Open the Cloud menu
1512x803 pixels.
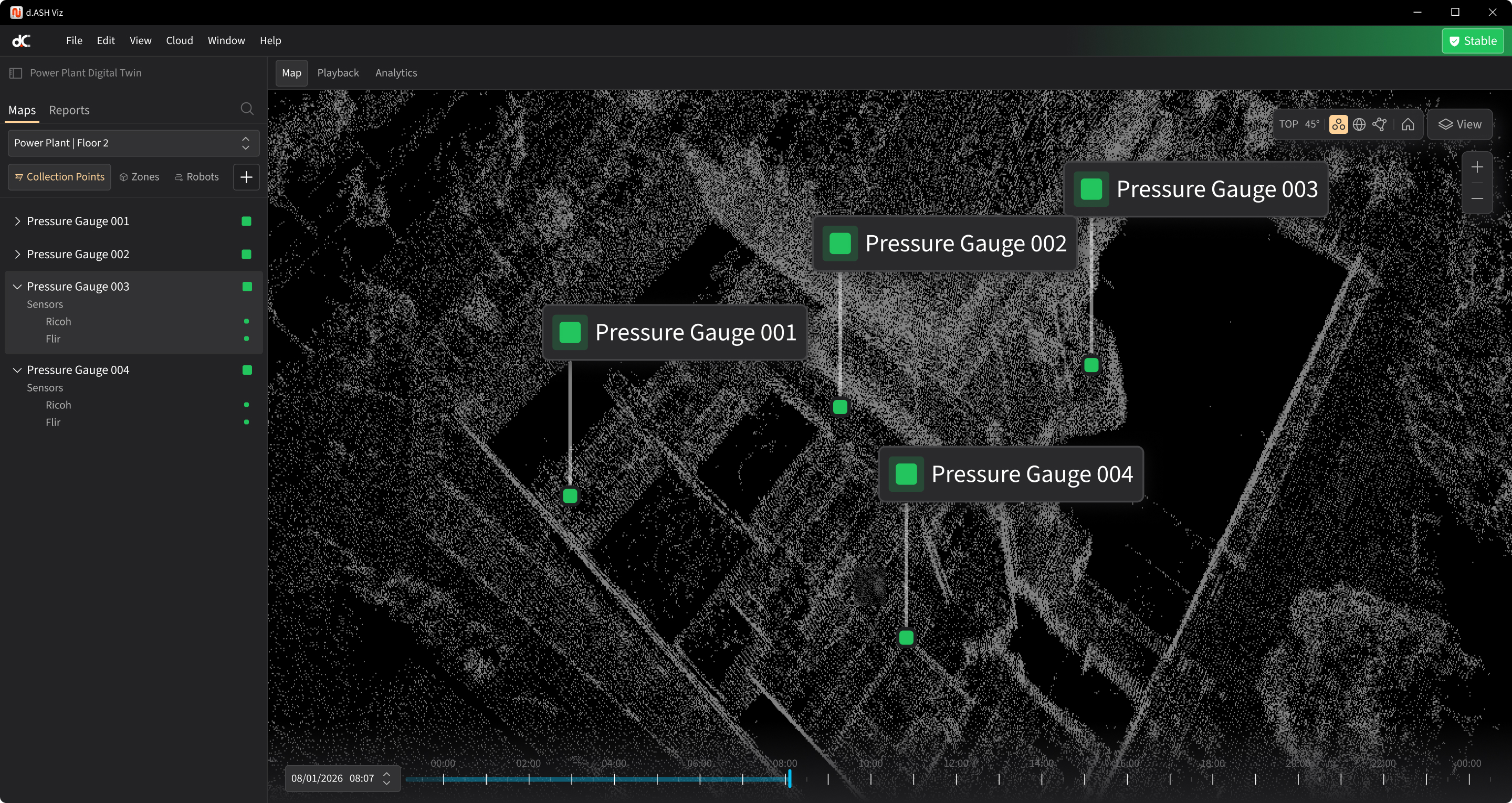point(179,40)
